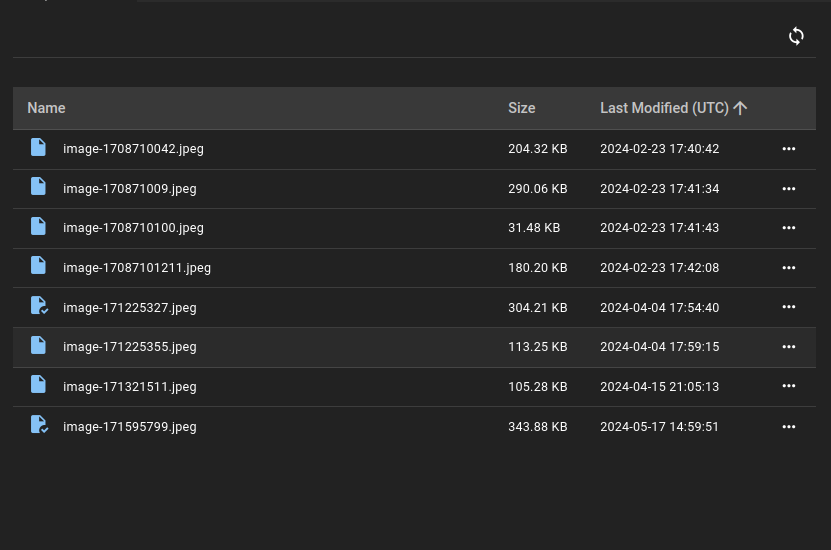Click the 113.25 KB size value
Screen dimensions: 831x550
[537, 347]
